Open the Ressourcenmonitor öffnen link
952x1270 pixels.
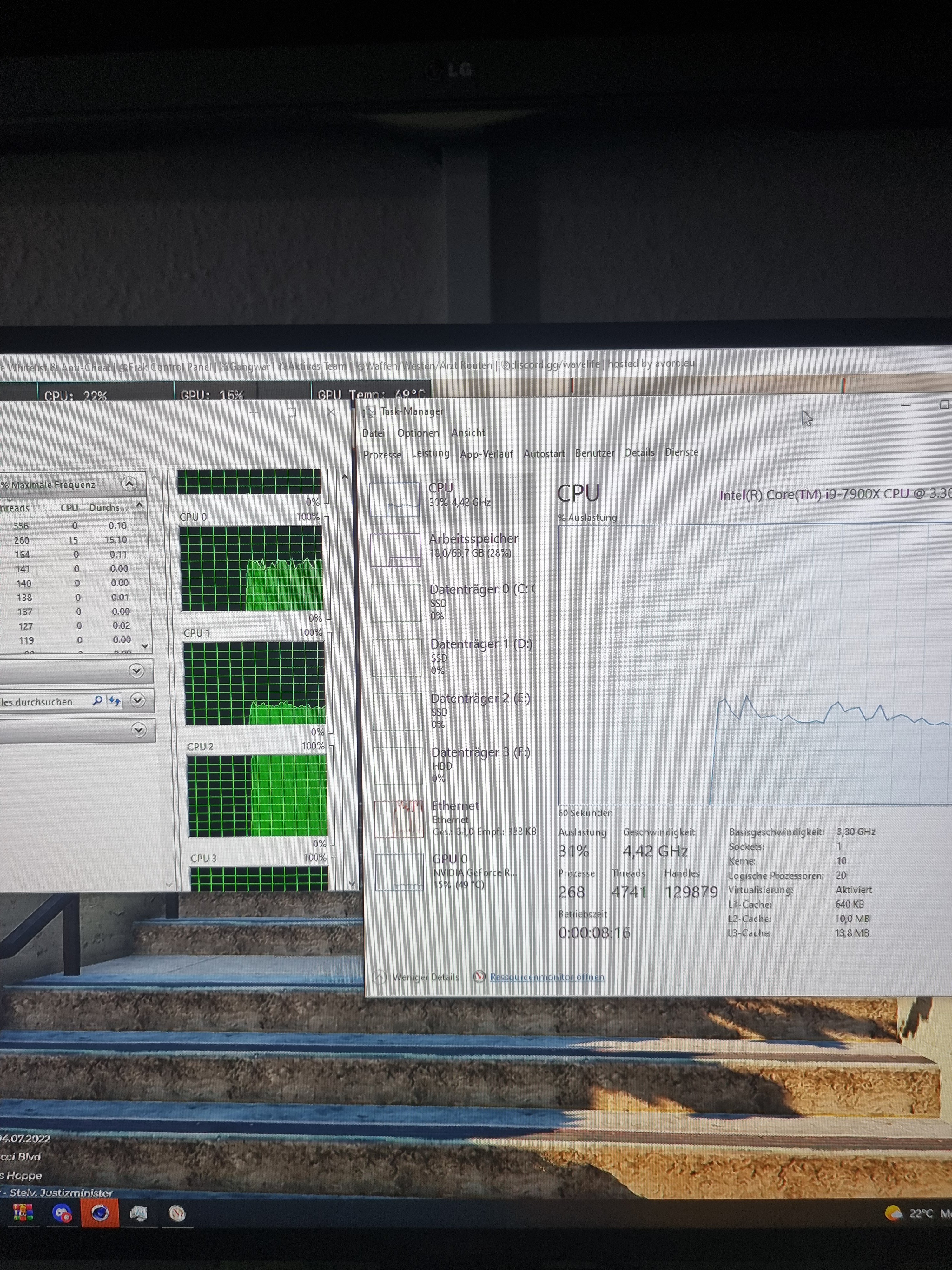click(x=546, y=977)
